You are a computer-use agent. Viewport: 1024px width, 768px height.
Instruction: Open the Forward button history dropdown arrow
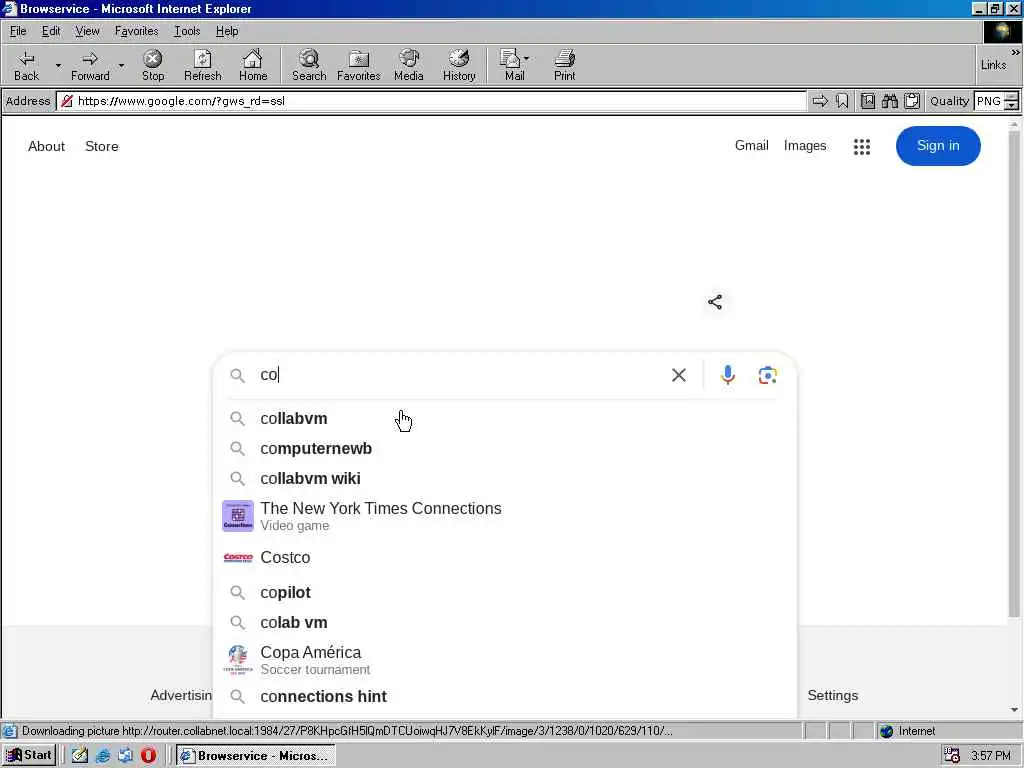coord(121,65)
